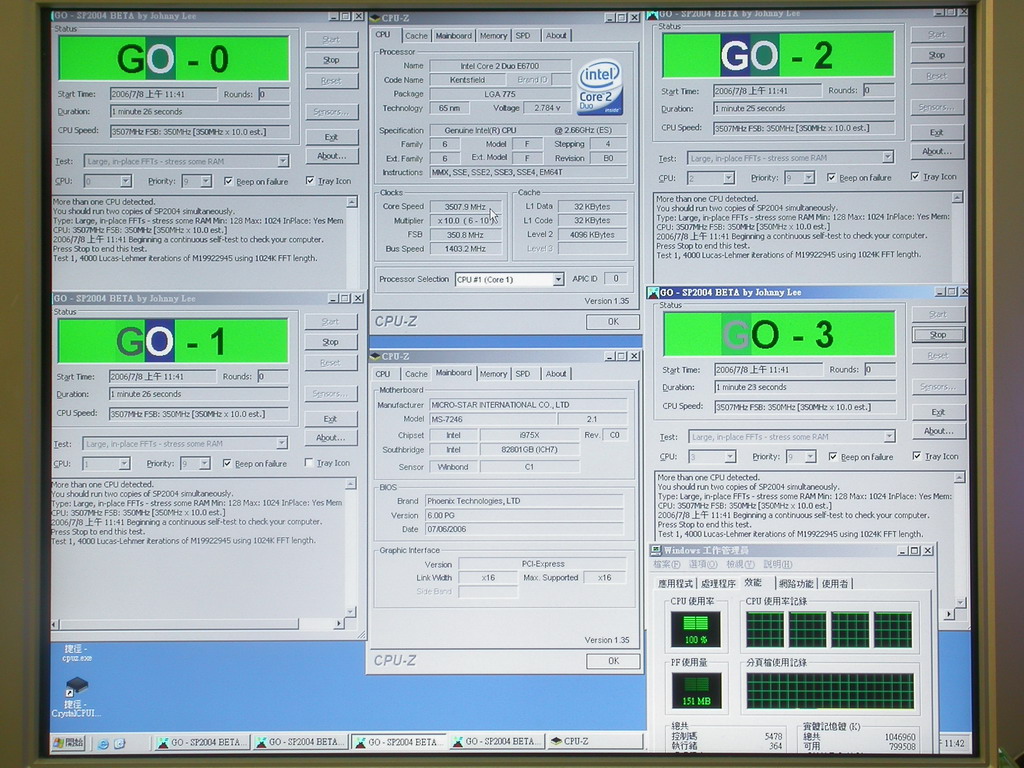Launch Internet Explorer from the quick launch bar
Image resolution: width=1024 pixels, height=768 pixels.
click(x=103, y=743)
